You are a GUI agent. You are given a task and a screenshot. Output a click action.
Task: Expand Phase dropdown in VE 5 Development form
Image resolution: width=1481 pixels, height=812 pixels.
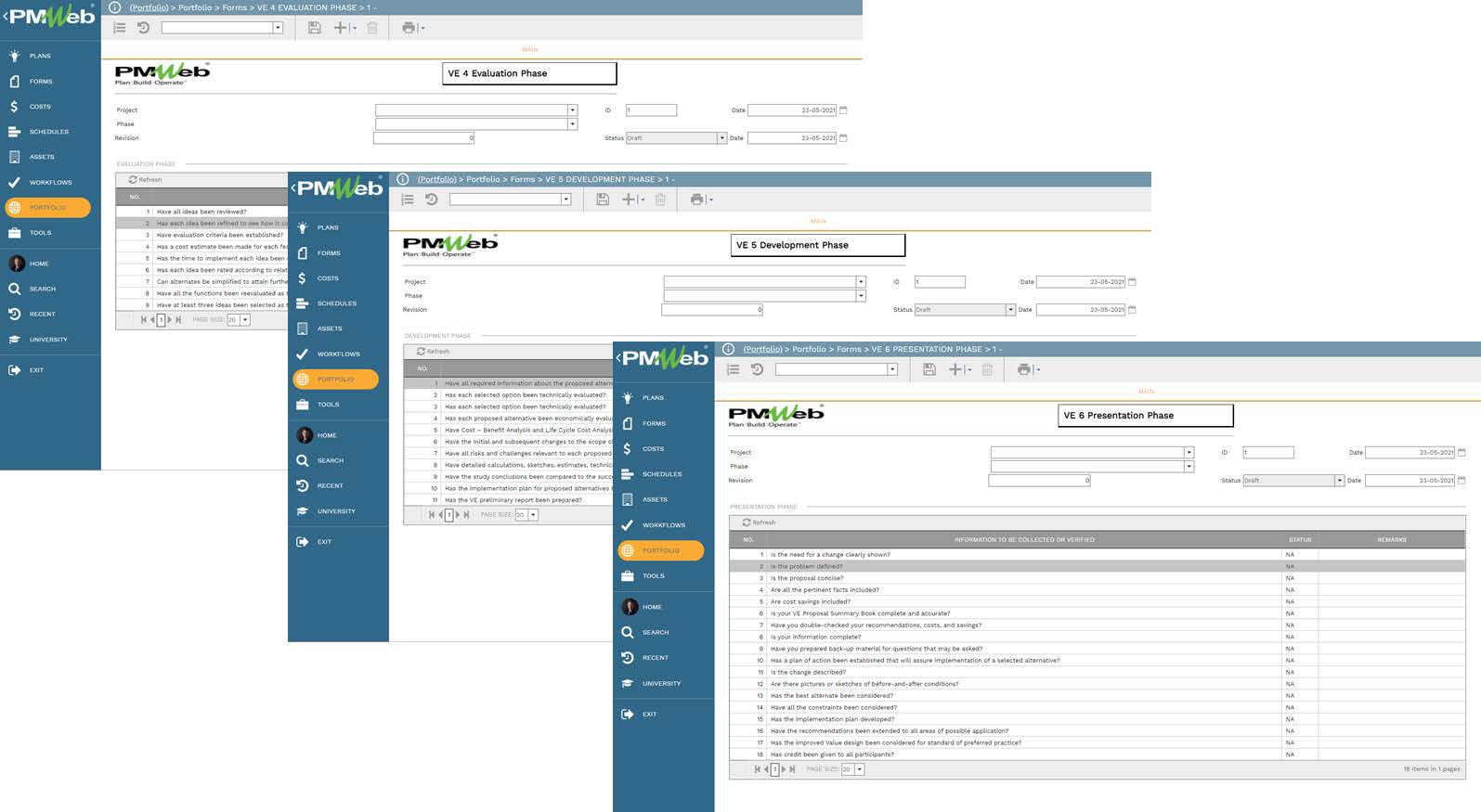point(861,296)
